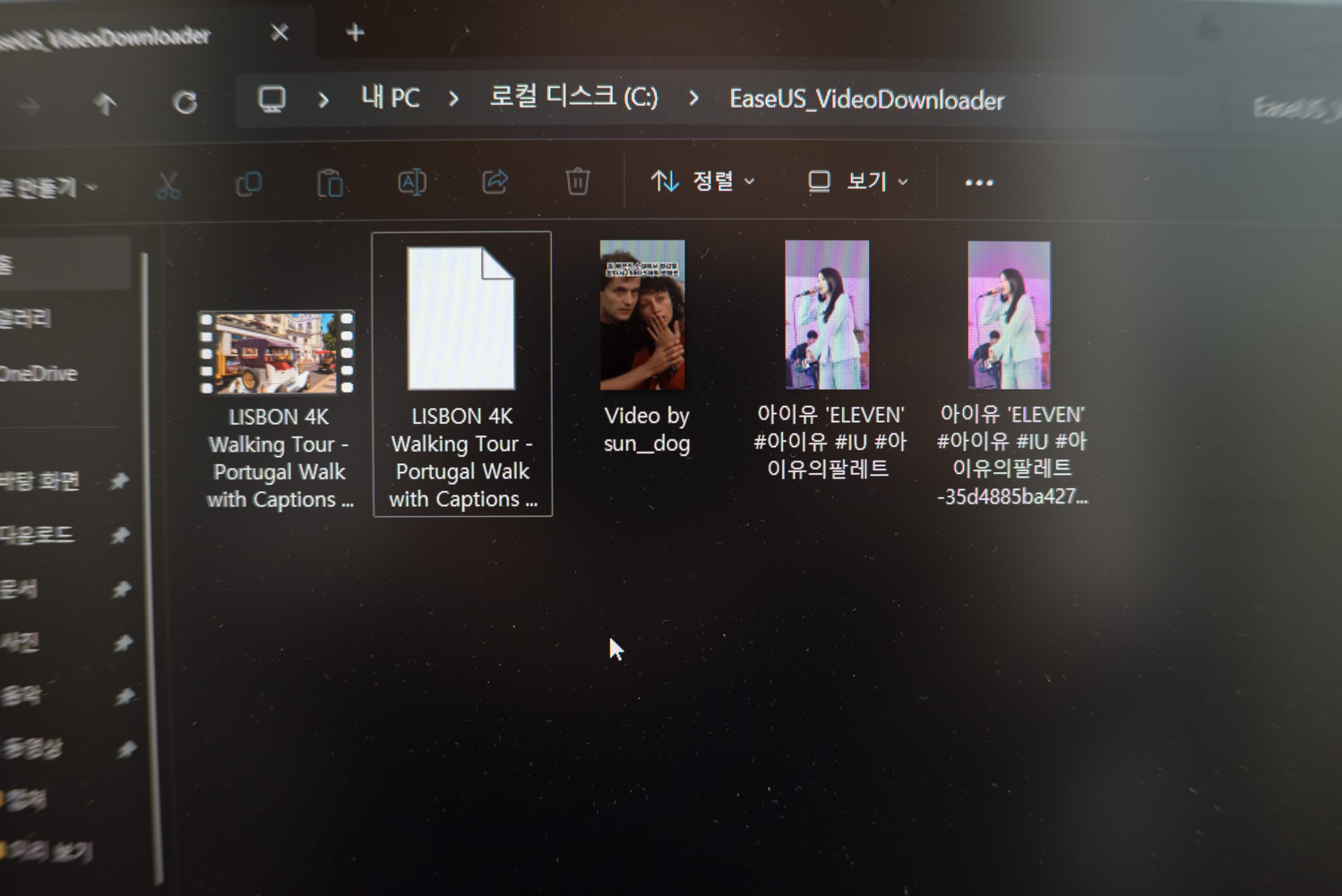The height and width of the screenshot is (896, 1342).
Task: Close the EaseUS_VideoDownloader tab
Action: (x=280, y=33)
